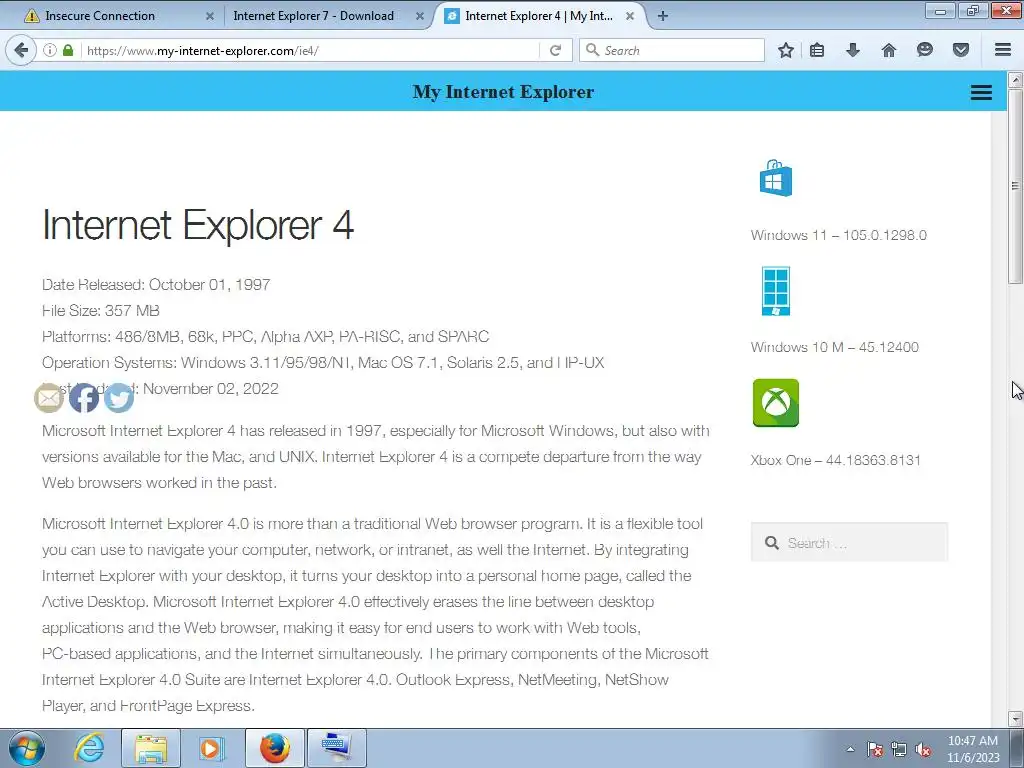
Task: Close the Internet Explorer 7 - Download tab
Action: tap(420, 16)
